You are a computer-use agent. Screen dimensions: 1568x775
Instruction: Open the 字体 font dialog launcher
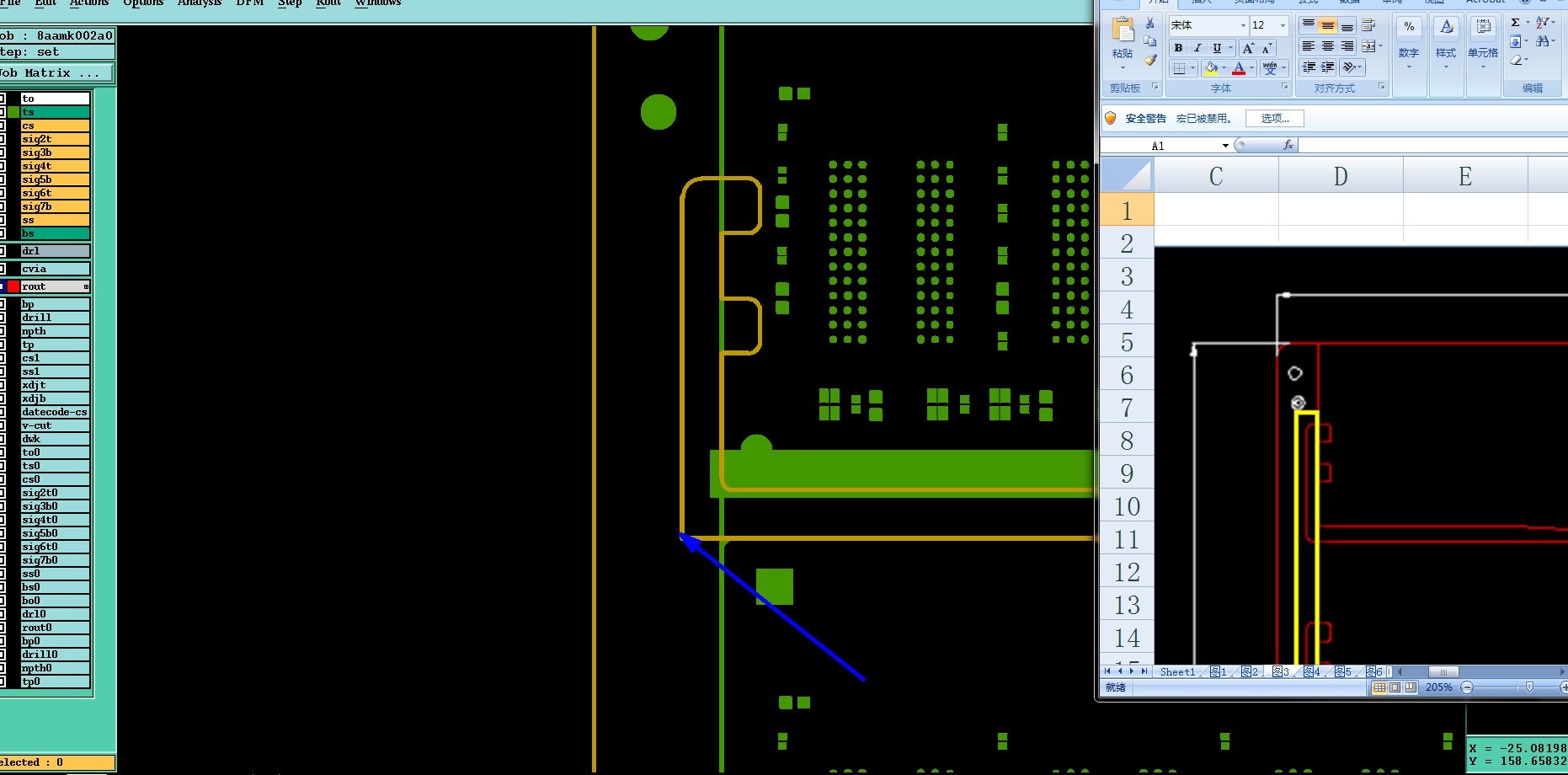1285,87
